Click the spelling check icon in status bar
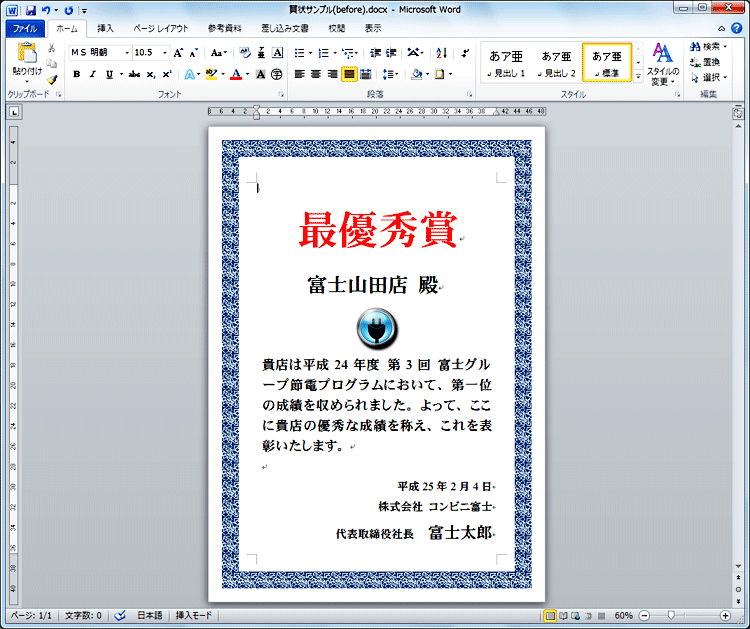Viewport: 750px width, 629px height. tap(120, 616)
